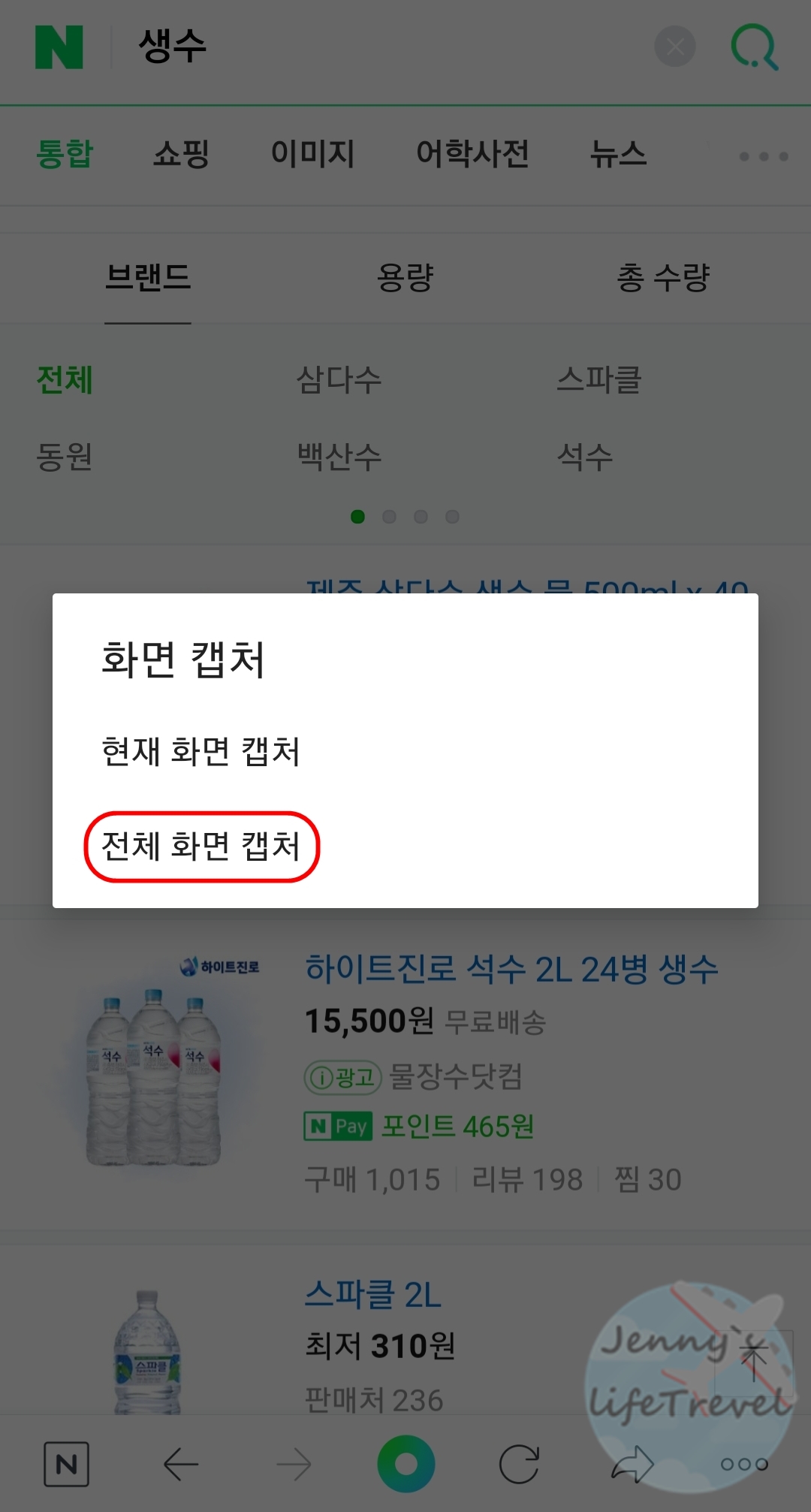Select 현재 화면 캡처 option
This screenshot has height=1512, width=811.
coord(201,752)
